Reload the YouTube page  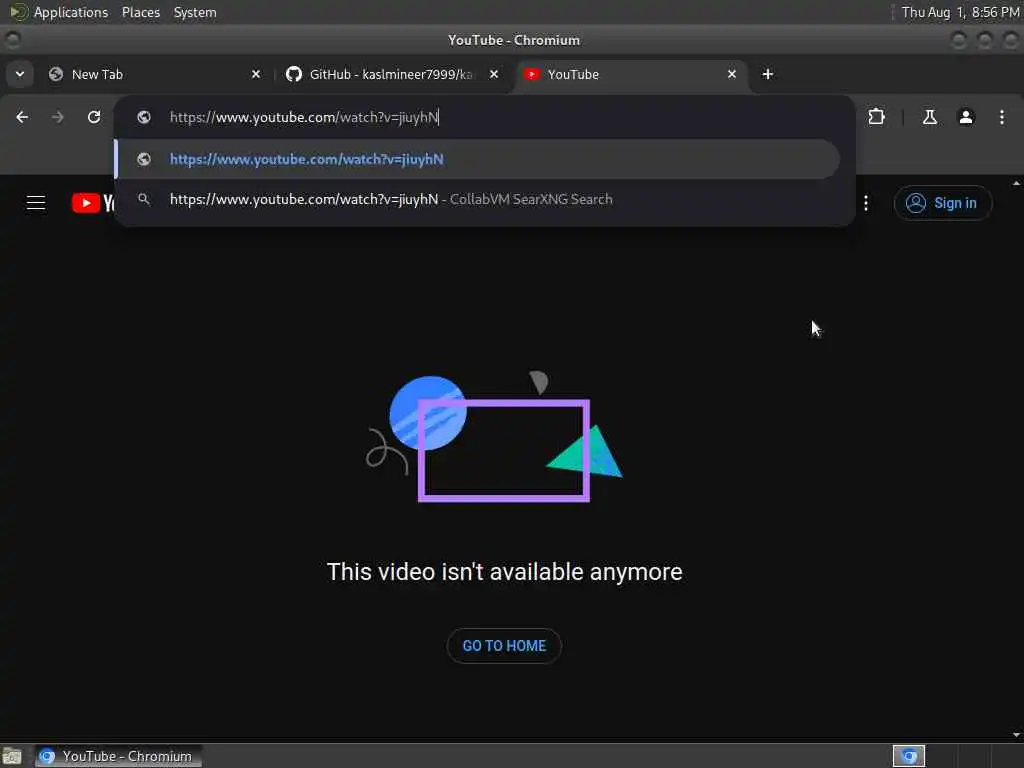click(x=94, y=117)
